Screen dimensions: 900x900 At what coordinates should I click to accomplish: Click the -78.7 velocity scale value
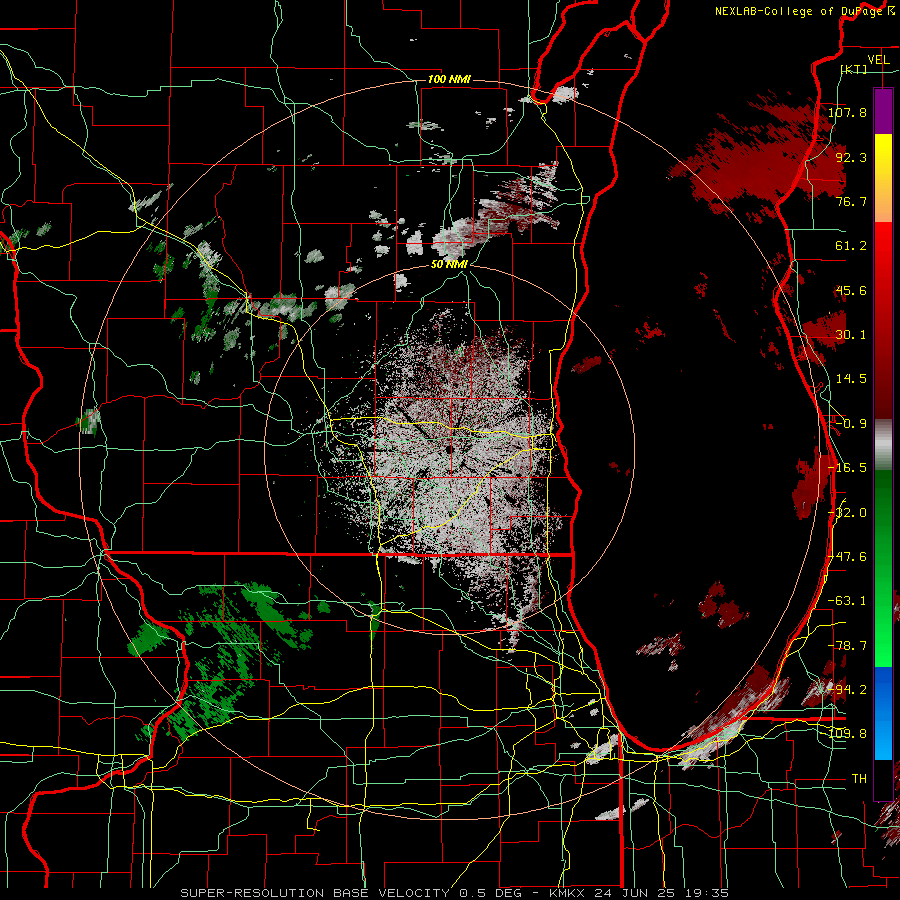(x=847, y=646)
